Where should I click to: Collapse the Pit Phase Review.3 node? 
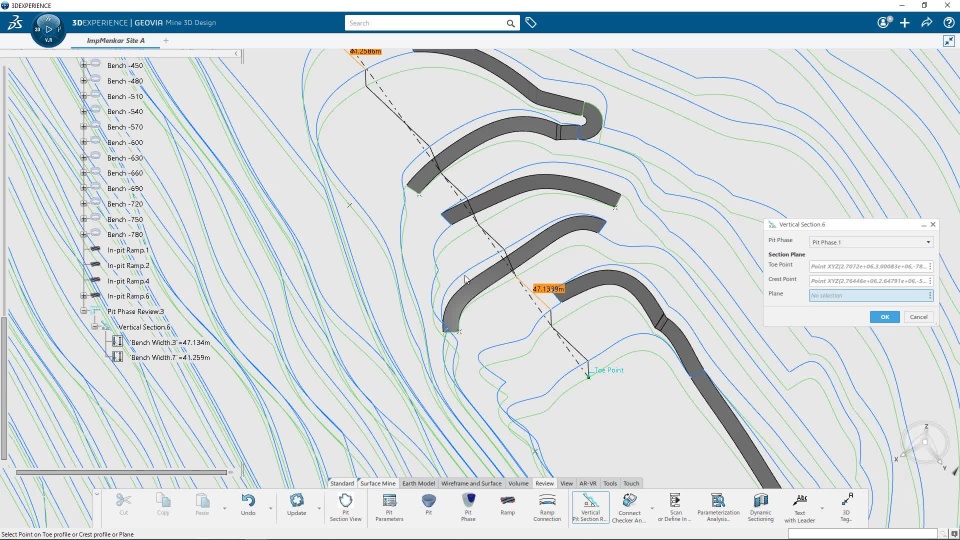84,311
